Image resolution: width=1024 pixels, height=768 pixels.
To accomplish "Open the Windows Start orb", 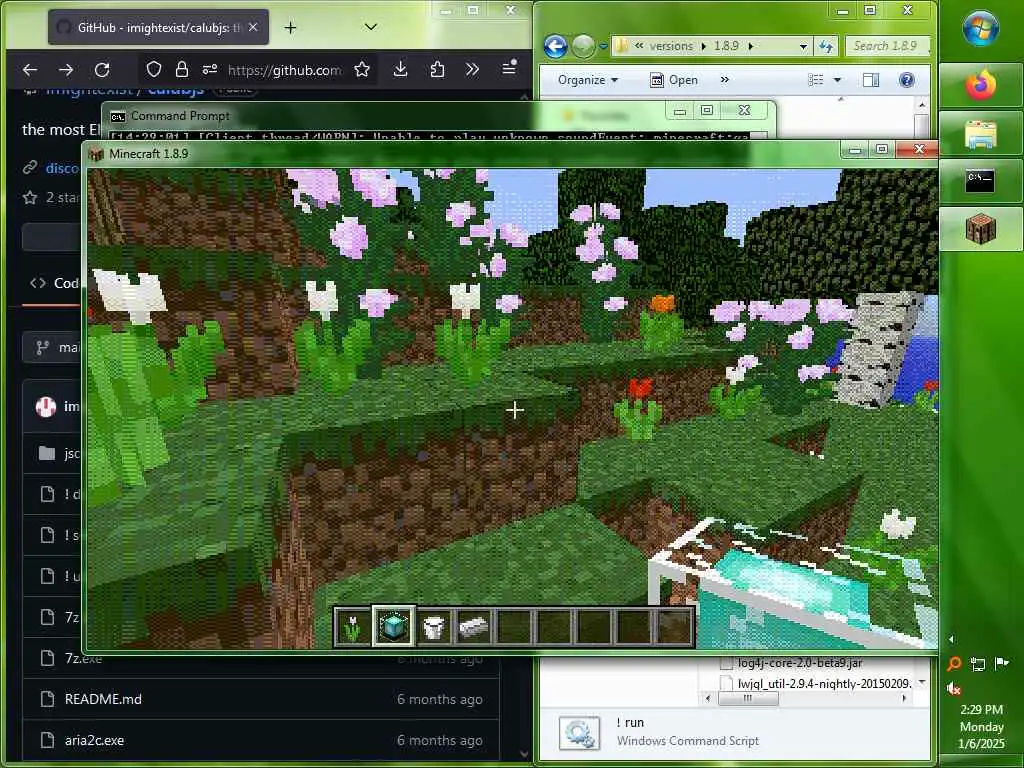I will click(x=980, y=29).
